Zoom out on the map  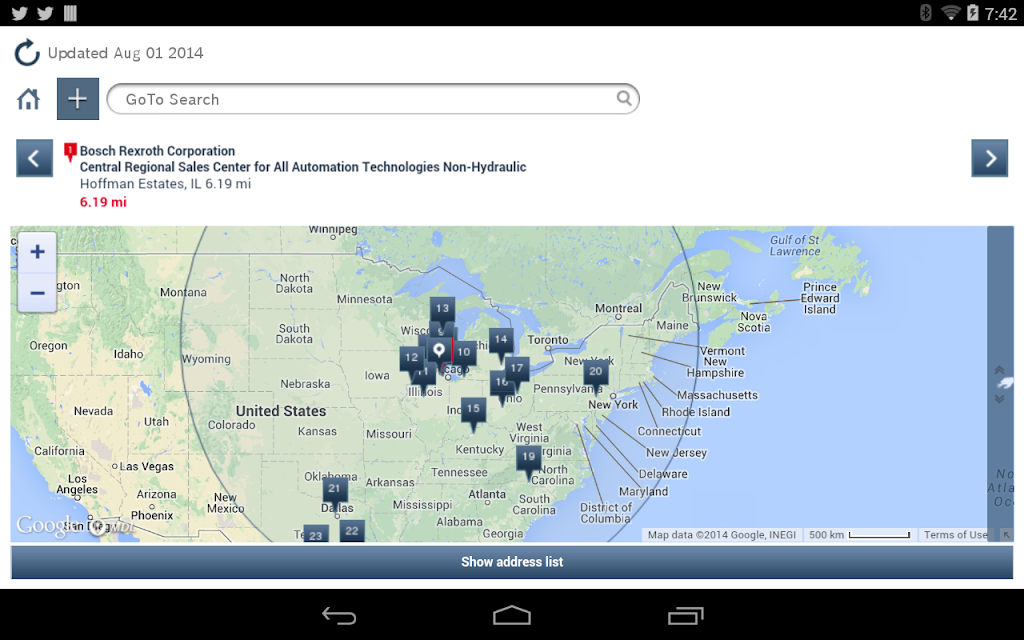37,293
